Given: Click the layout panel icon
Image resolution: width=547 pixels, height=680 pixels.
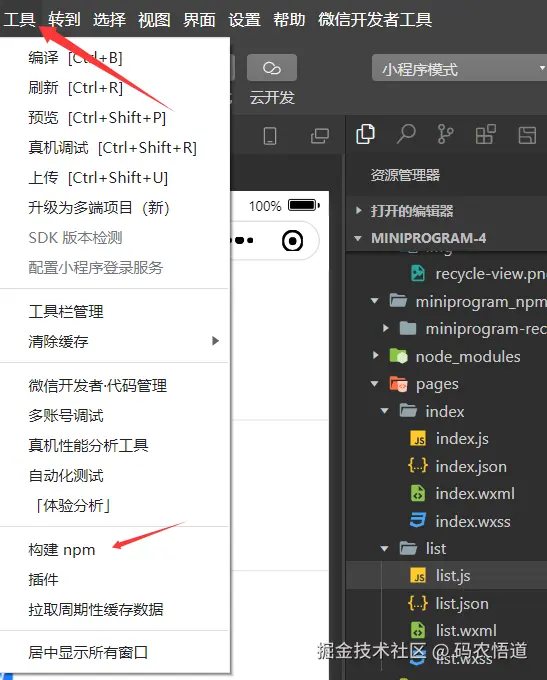Looking at the screenshot, I should 527,135.
